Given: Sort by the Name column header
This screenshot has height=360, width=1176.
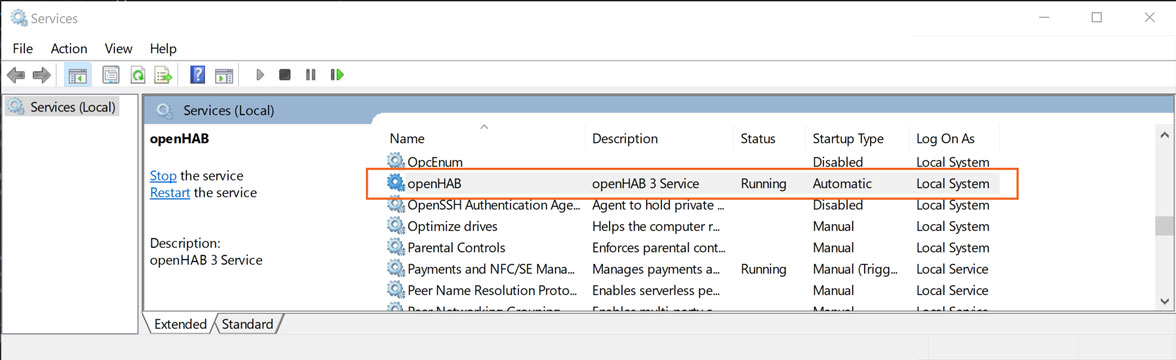Looking at the screenshot, I should 407,139.
